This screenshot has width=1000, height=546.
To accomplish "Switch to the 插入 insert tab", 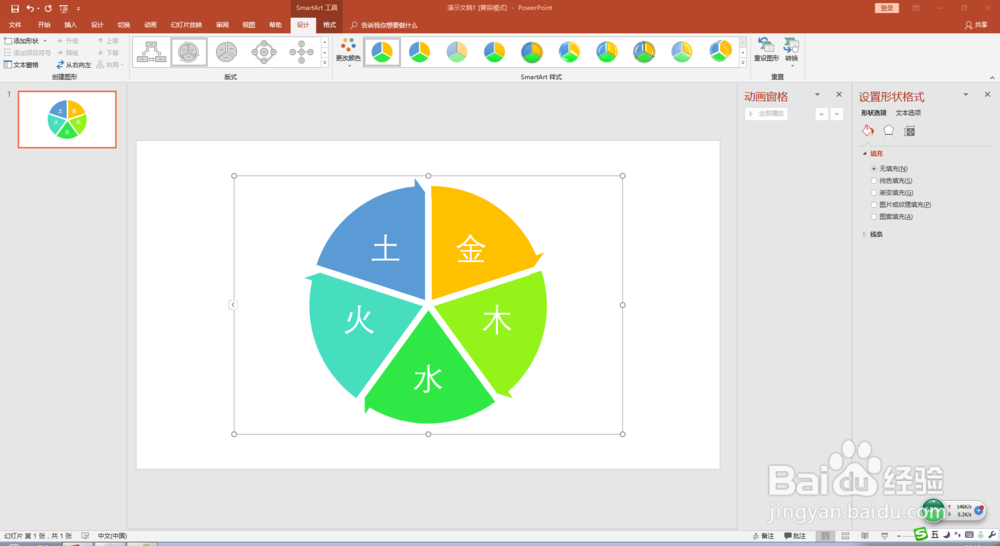I will point(71,25).
